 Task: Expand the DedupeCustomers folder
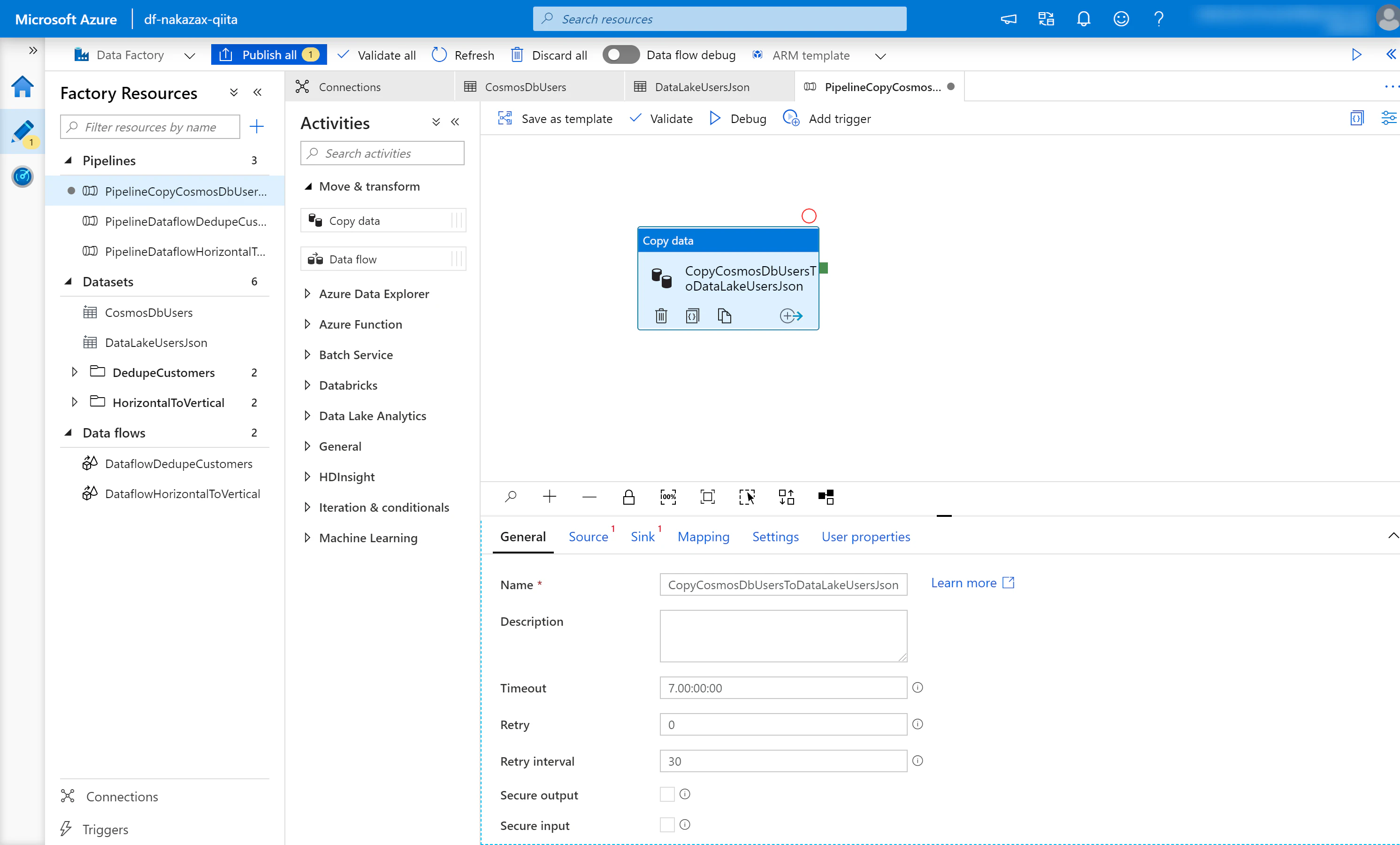[x=75, y=372]
